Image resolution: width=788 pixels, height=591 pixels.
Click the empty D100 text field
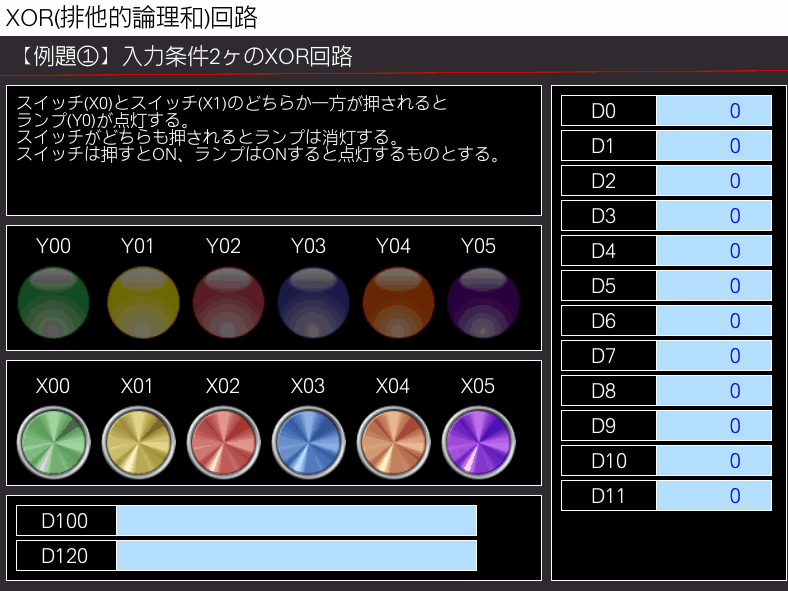point(297,521)
